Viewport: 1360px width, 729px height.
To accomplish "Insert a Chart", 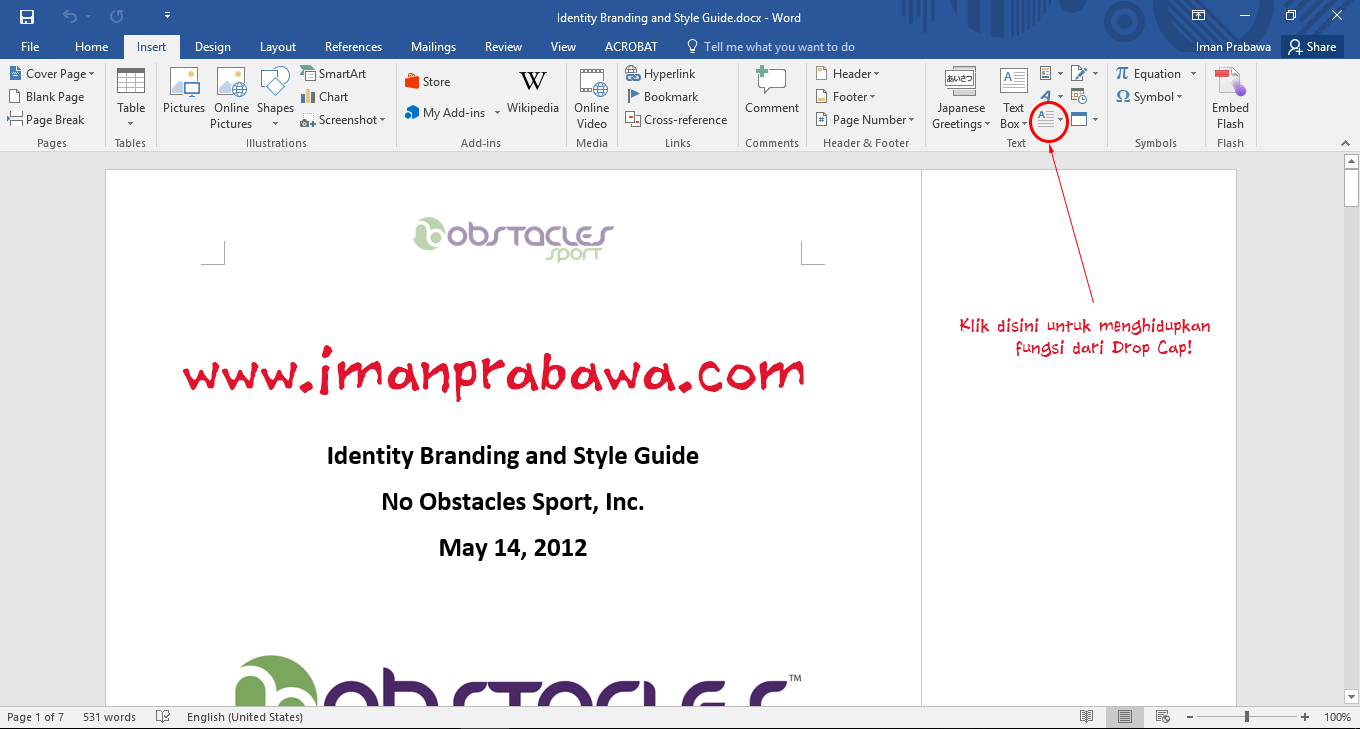I will coord(325,96).
